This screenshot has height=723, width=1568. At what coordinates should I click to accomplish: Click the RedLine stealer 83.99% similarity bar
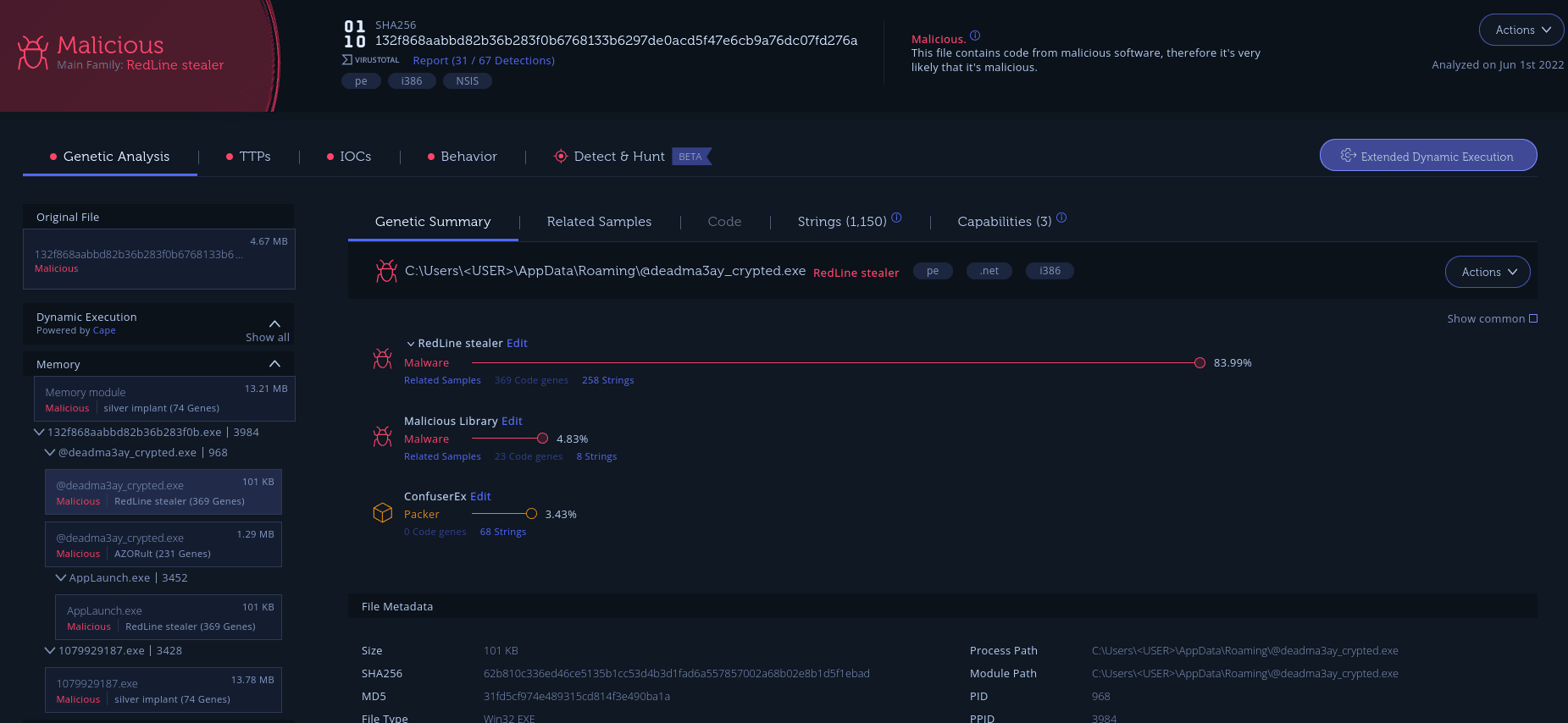click(x=834, y=362)
